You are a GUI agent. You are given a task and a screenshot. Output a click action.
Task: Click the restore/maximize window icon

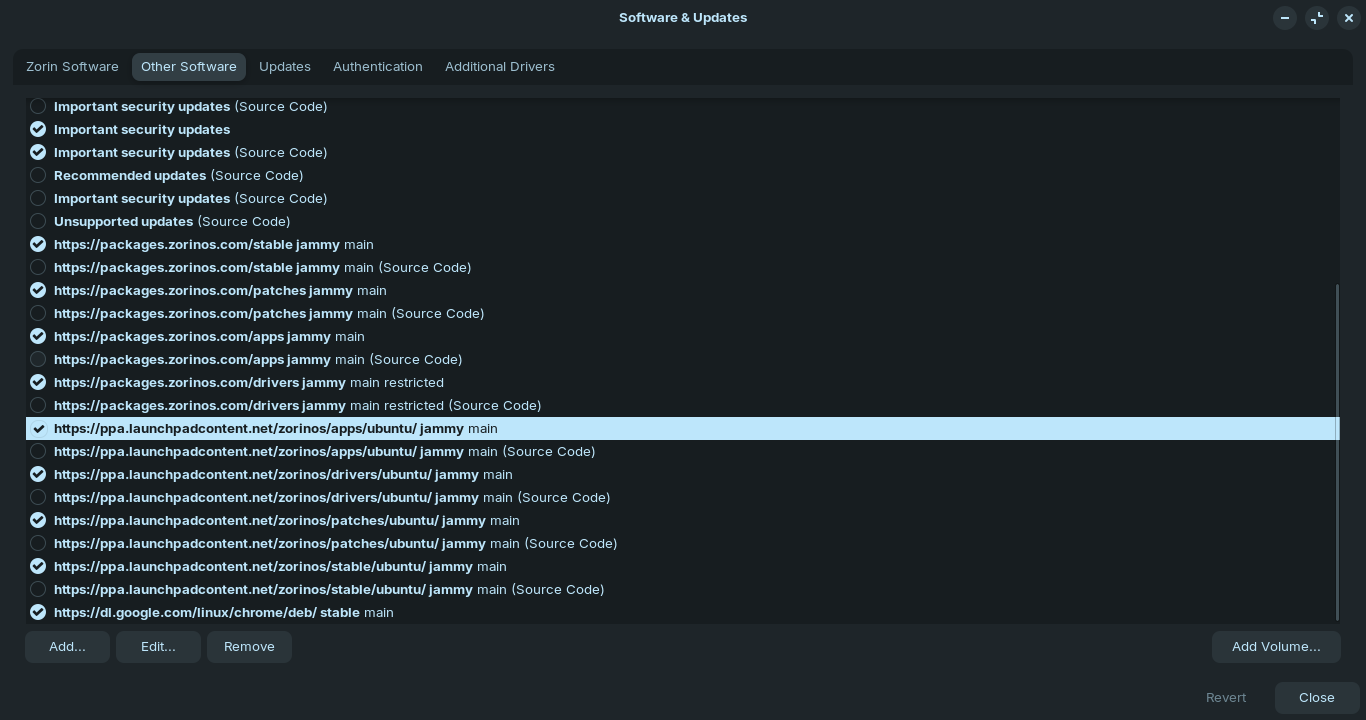click(x=1317, y=18)
